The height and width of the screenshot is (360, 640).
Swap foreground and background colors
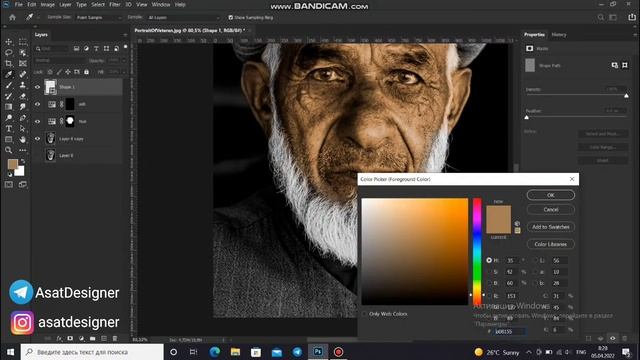[23, 162]
